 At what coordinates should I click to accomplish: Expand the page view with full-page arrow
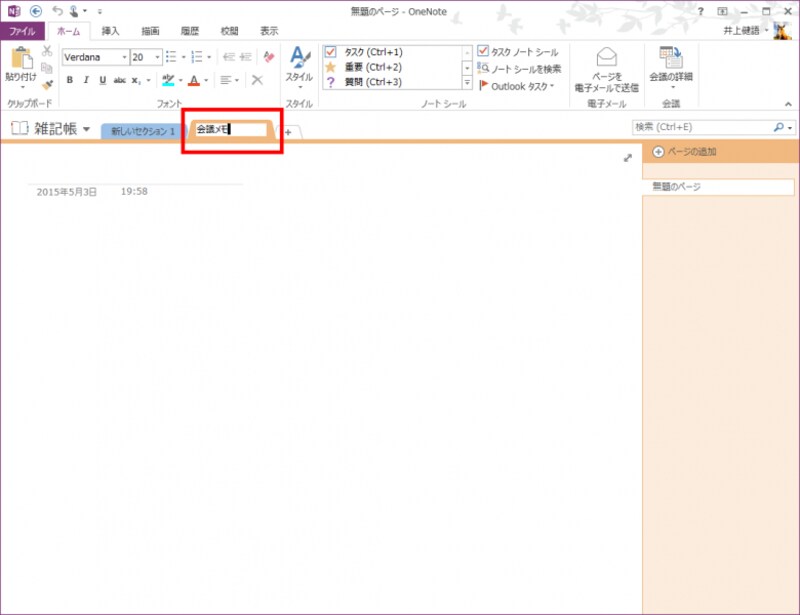pos(628,158)
